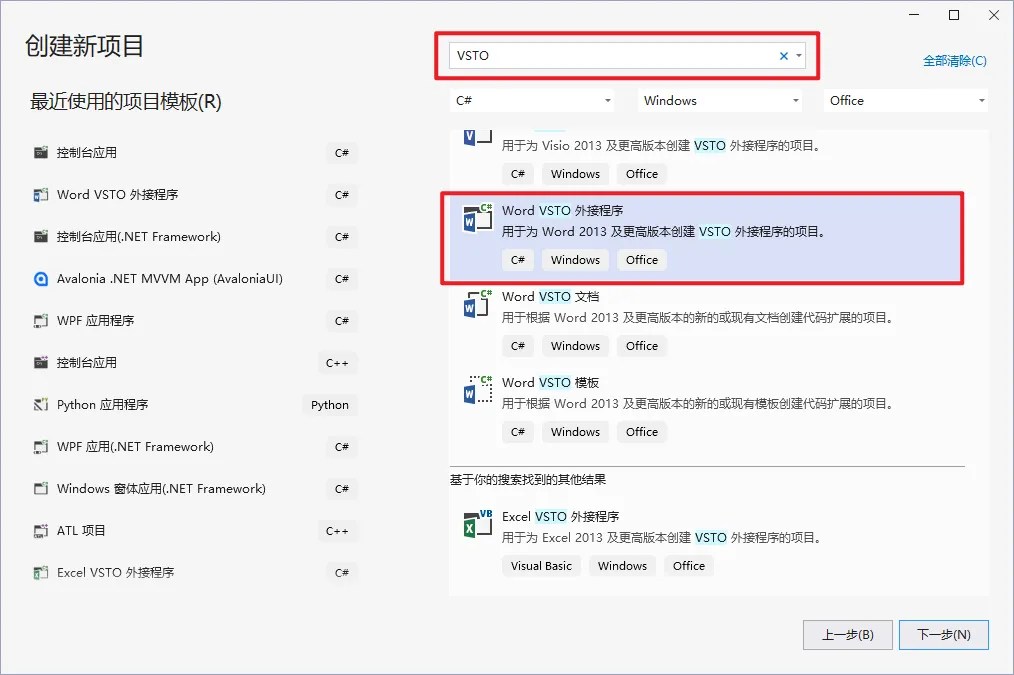Click the Word VSTO 模板 result icon
Viewport: 1014px width, 675px height.
pos(478,390)
